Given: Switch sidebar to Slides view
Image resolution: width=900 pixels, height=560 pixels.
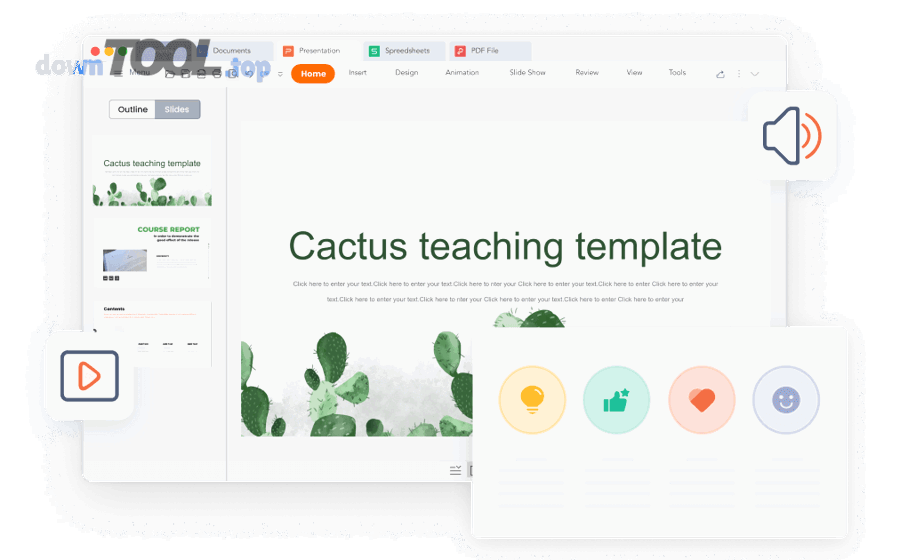Looking at the screenshot, I should tap(177, 110).
